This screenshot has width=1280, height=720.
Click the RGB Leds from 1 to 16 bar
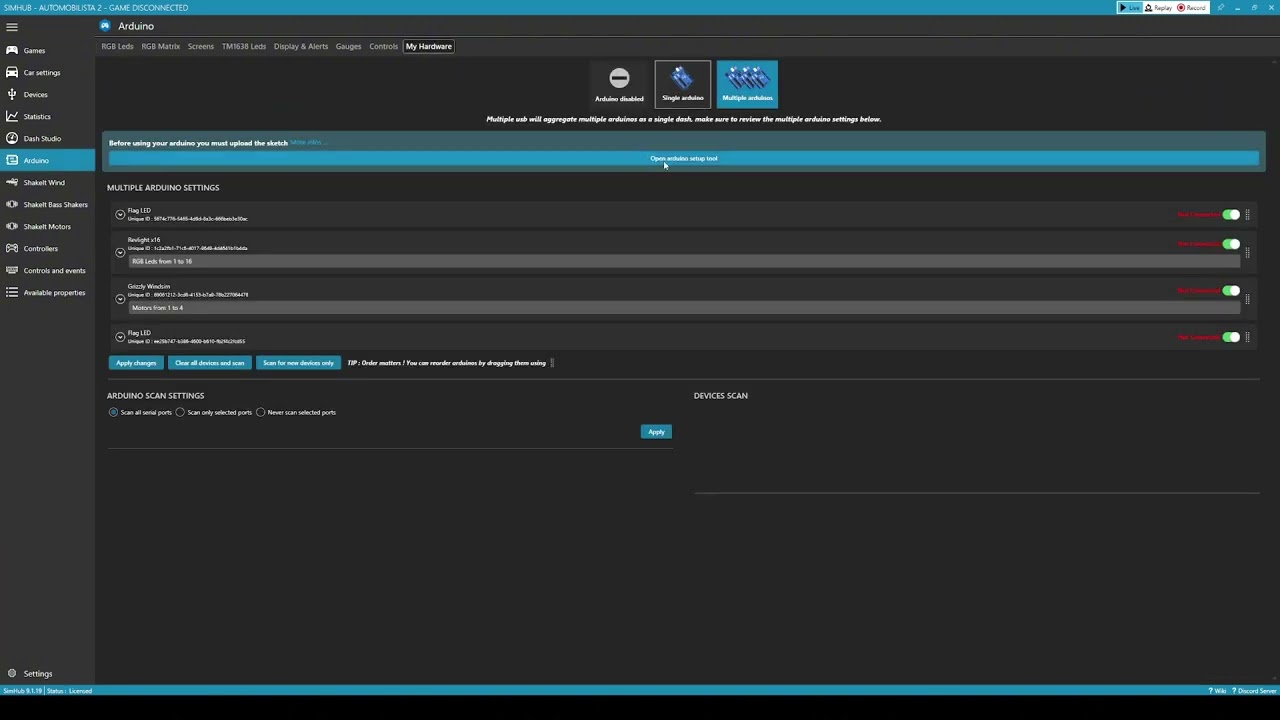click(683, 261)
